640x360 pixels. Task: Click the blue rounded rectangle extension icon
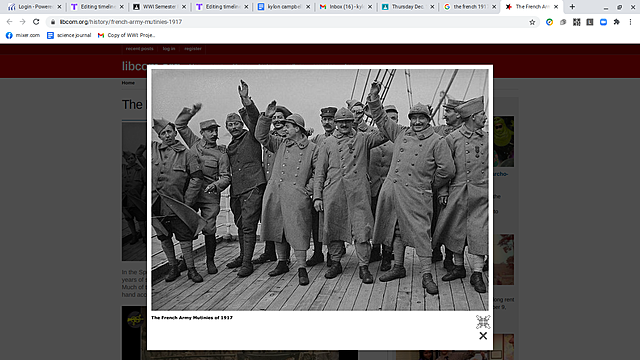pos(603,22)
